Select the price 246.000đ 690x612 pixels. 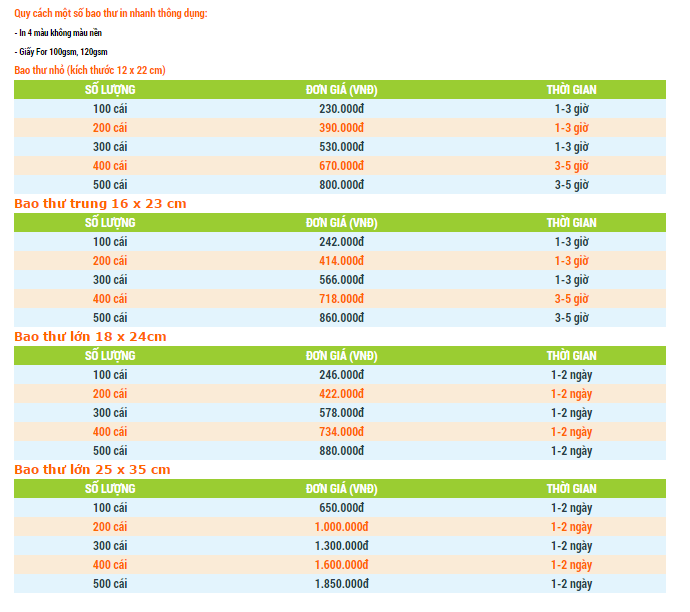point(342,375)
